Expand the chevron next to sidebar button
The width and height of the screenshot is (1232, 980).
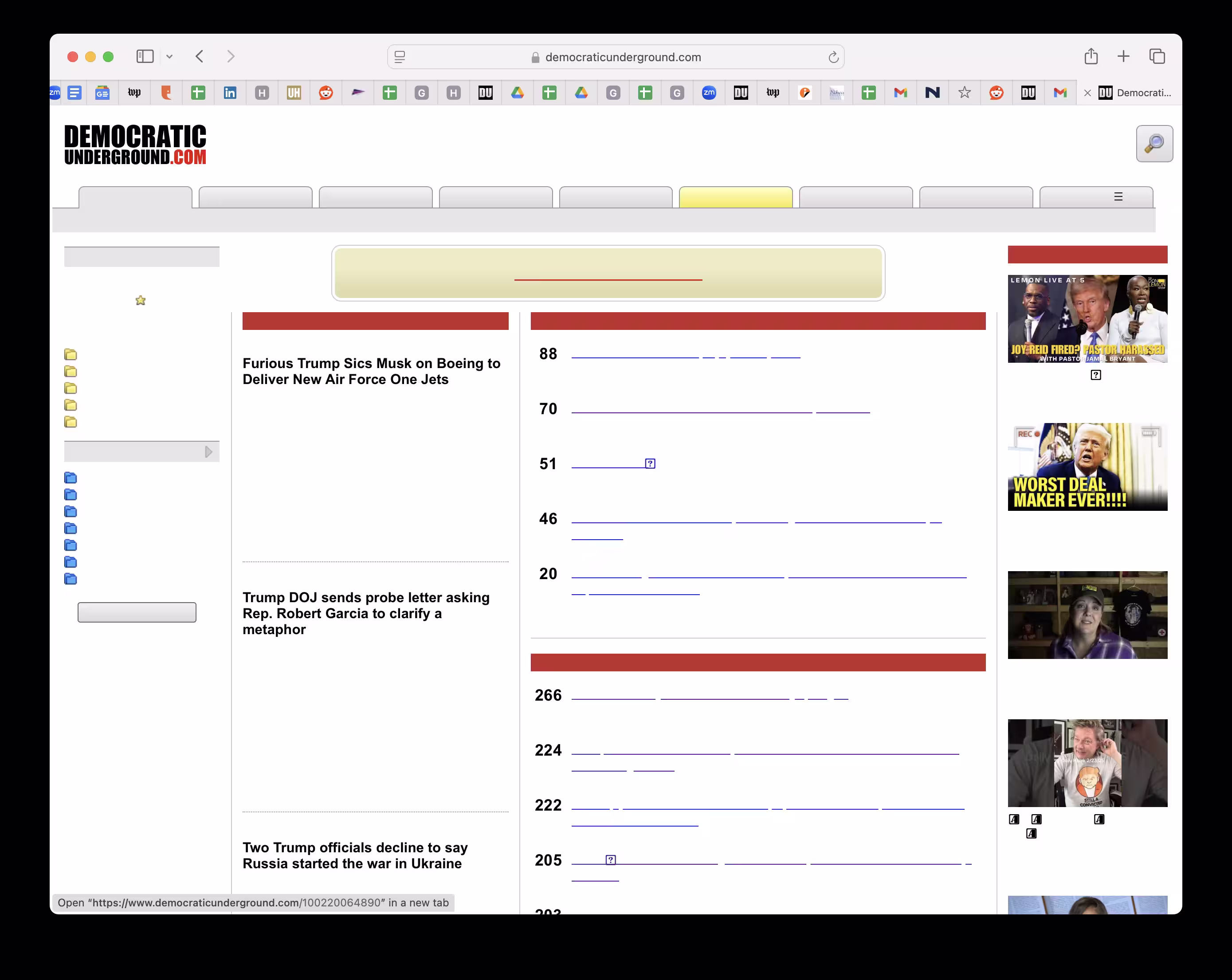click(170, 57)
